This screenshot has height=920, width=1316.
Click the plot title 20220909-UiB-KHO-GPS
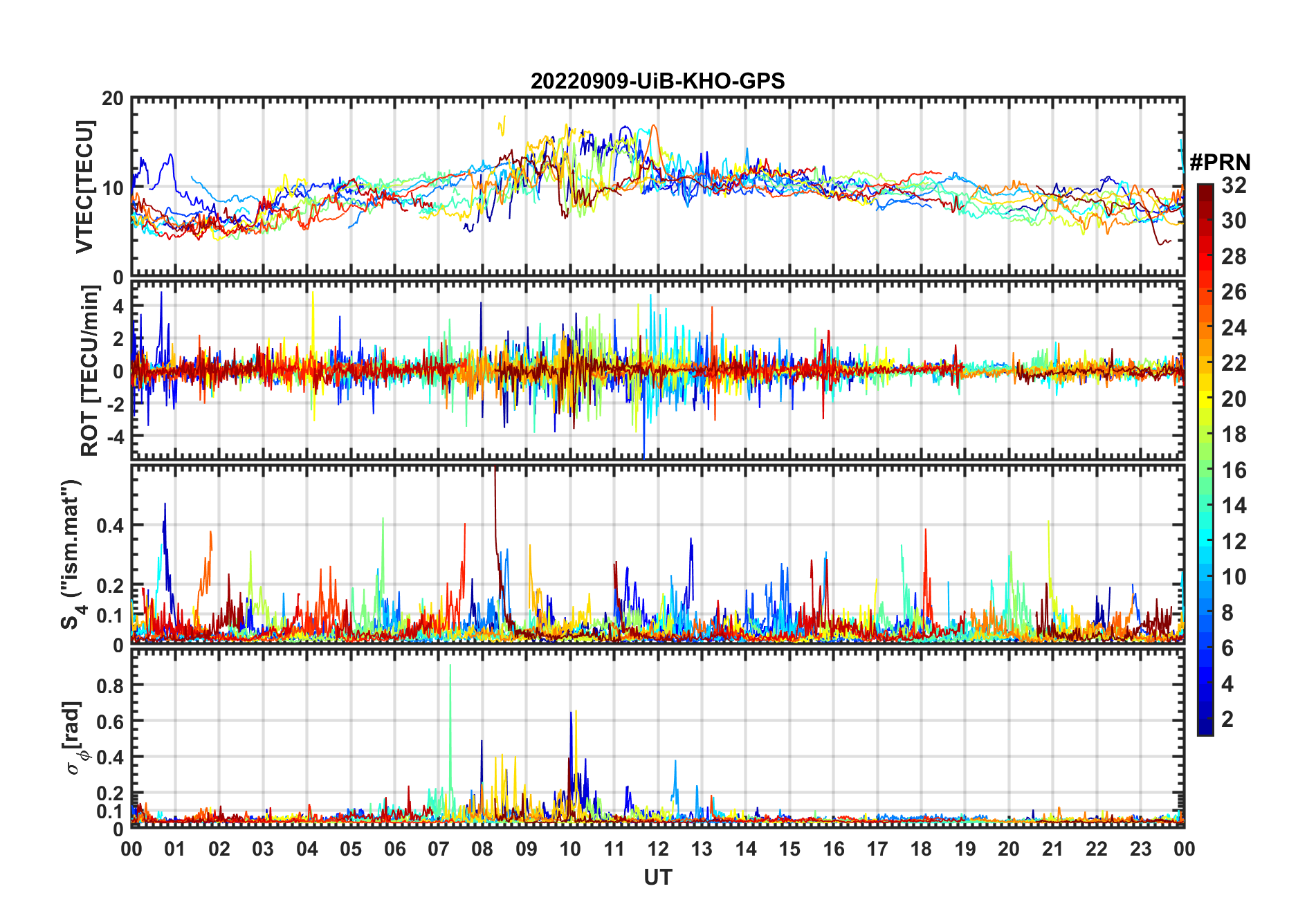tap(657, 82)
